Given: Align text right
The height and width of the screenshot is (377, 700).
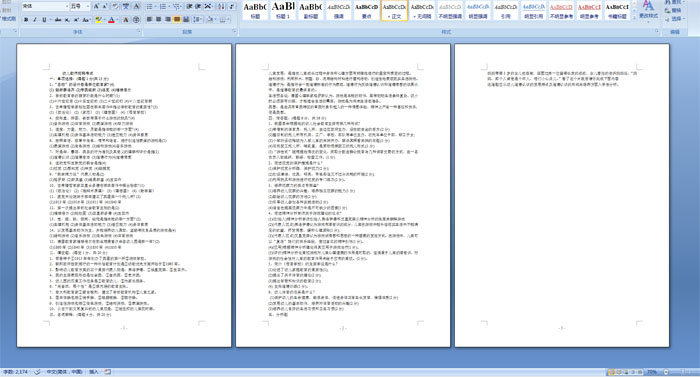Looking at the screenshot, I should click(x=168, y=20).
